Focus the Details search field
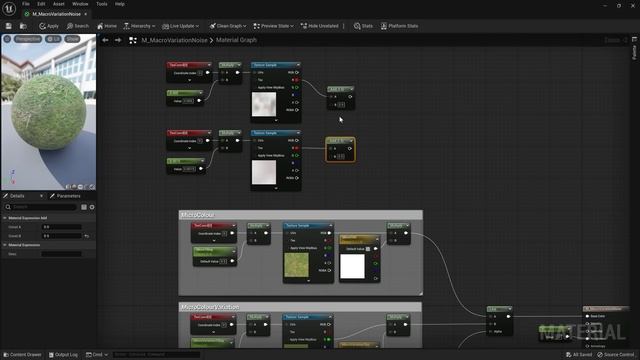This screenshot has height=360, width=640. pos(41,207)
